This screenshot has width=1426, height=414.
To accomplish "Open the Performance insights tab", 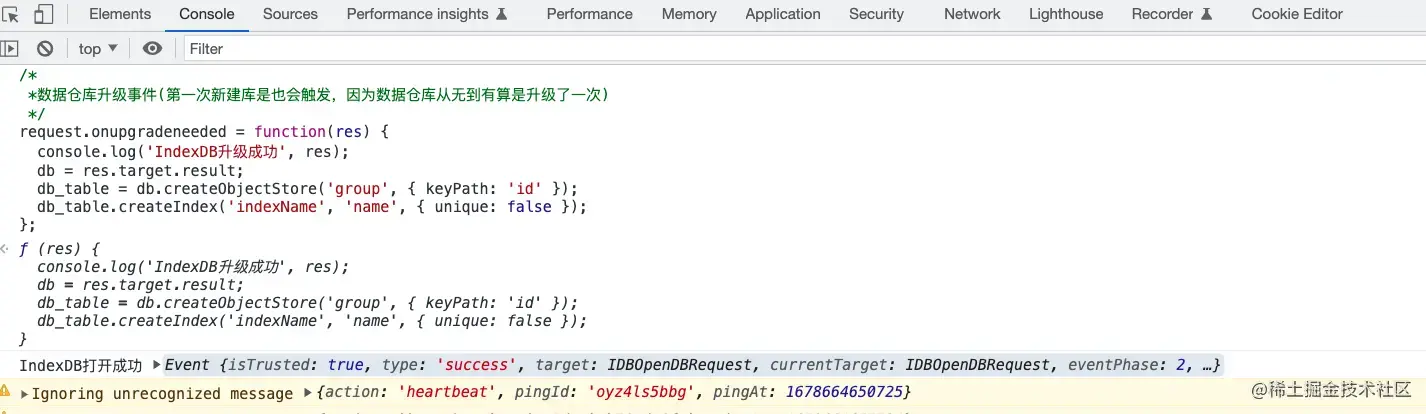I will click(427, 14).
